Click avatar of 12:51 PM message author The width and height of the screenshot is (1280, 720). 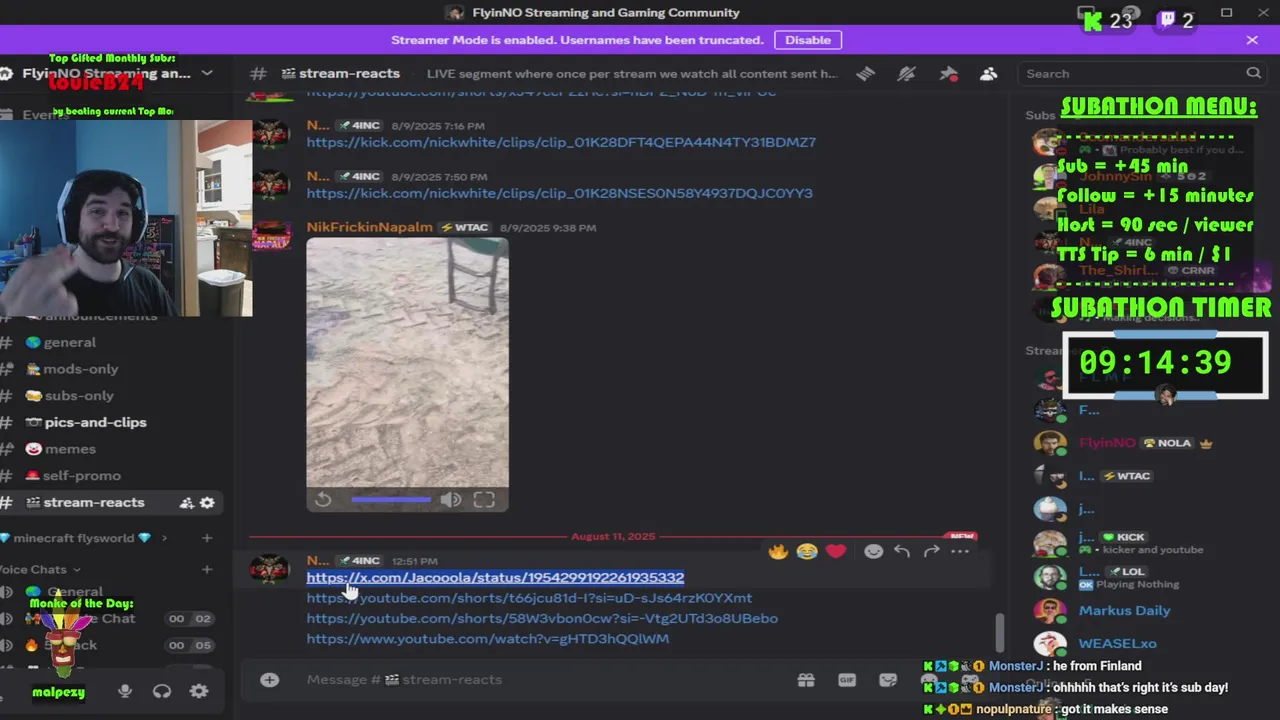[x=270, y=569]
